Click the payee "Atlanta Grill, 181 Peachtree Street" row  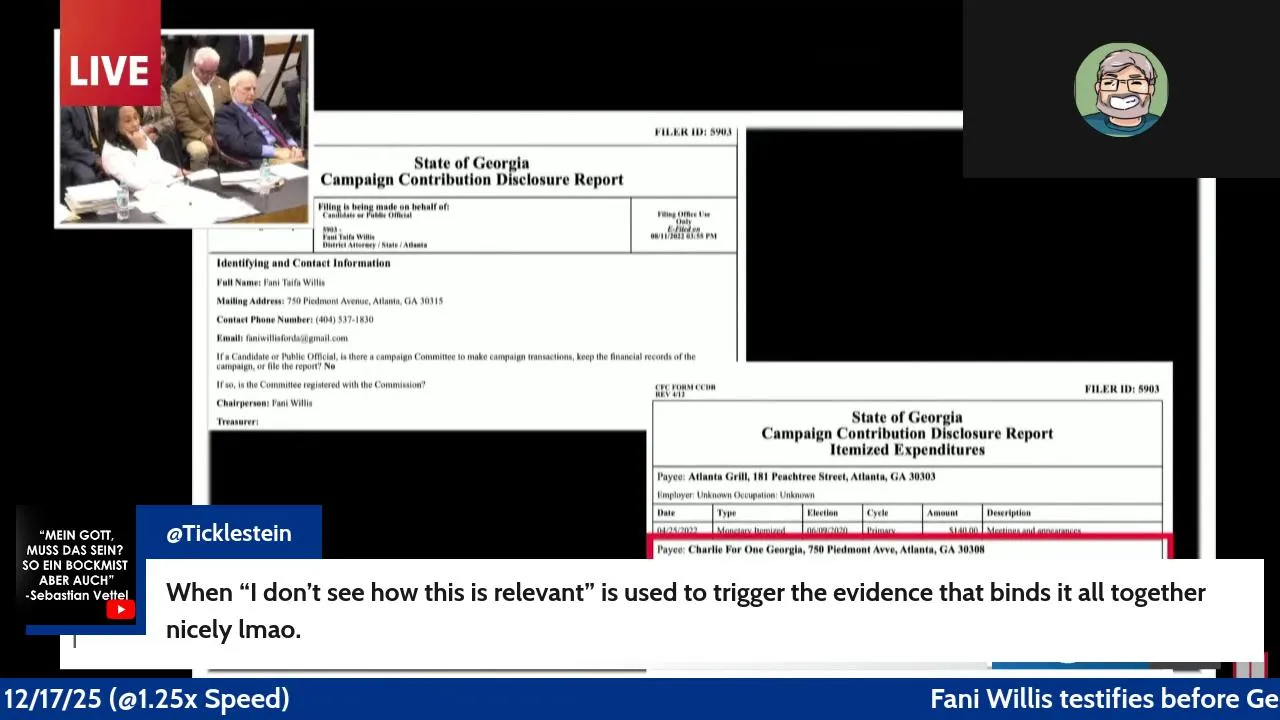click(907, 477)
